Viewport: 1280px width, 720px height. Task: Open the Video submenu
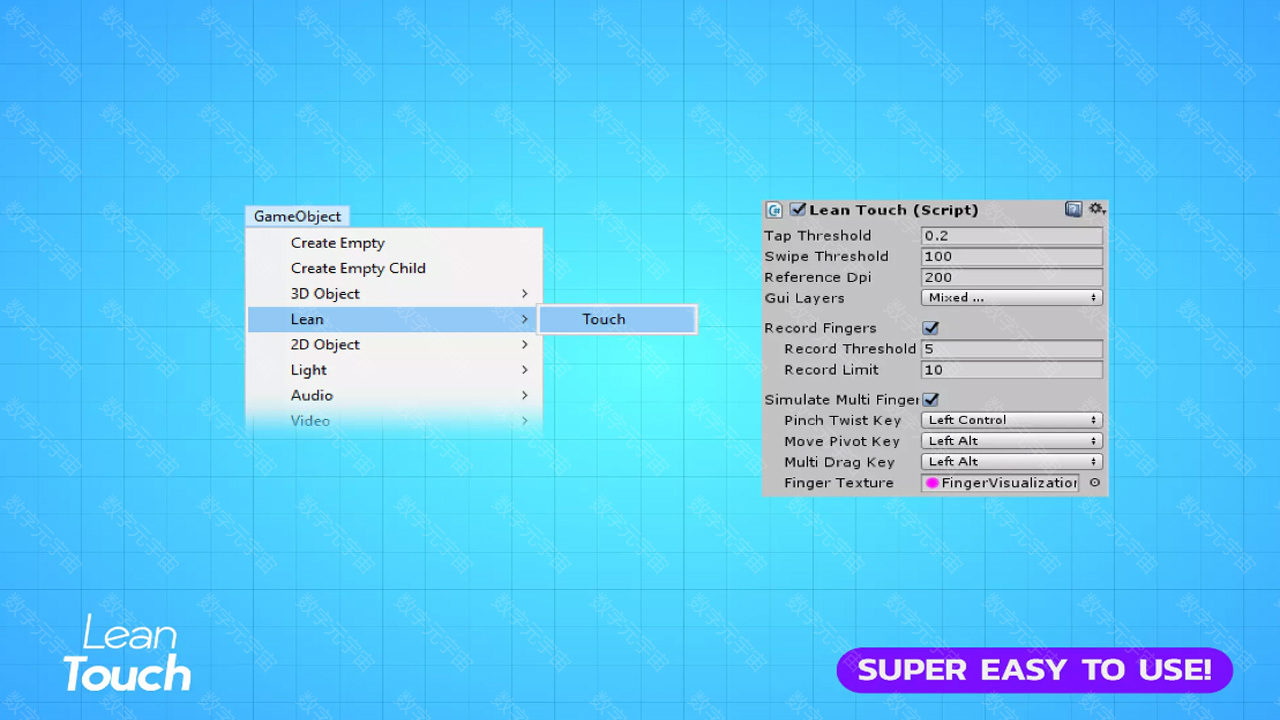tap(395, 421)
